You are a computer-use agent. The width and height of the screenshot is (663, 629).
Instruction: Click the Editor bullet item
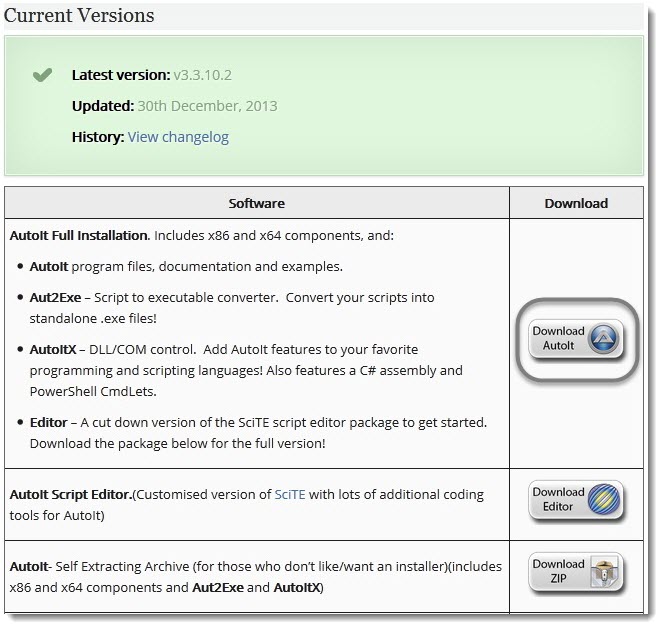click(x=258, y=433)
